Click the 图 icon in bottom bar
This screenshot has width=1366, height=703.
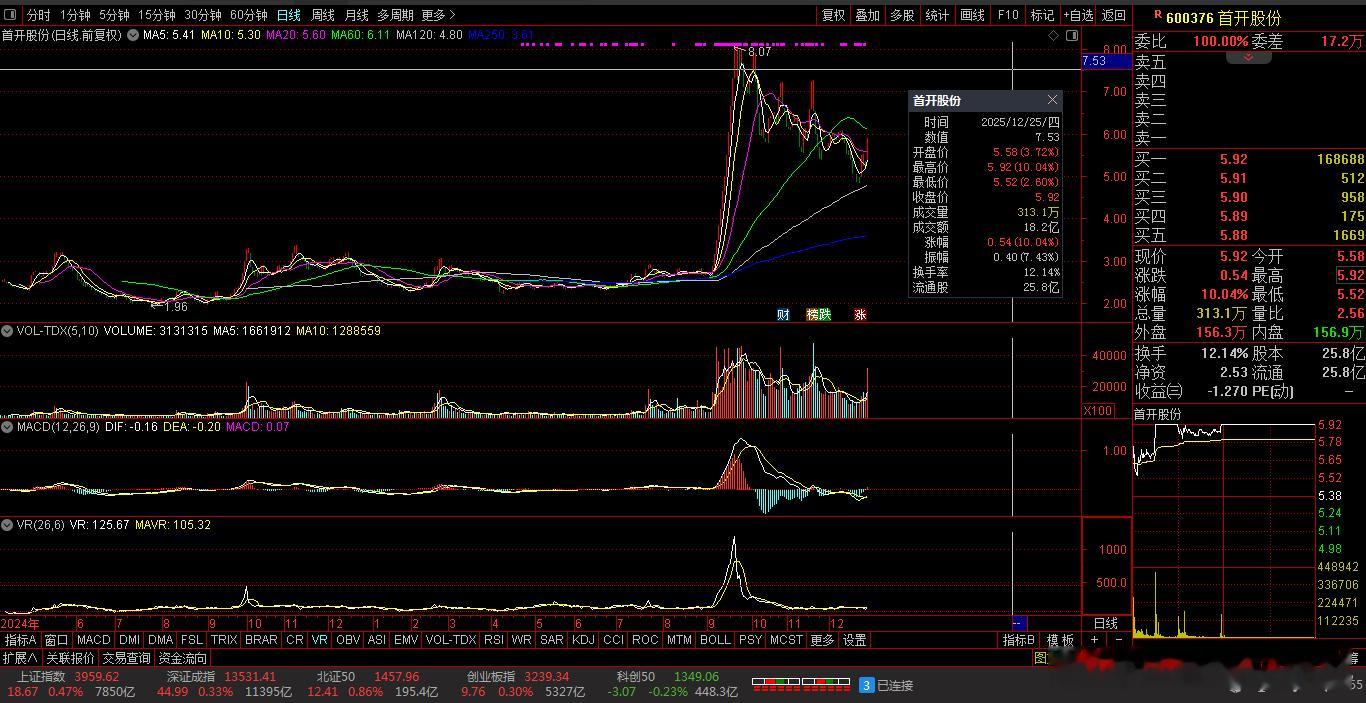click(x=1040, y=658)
